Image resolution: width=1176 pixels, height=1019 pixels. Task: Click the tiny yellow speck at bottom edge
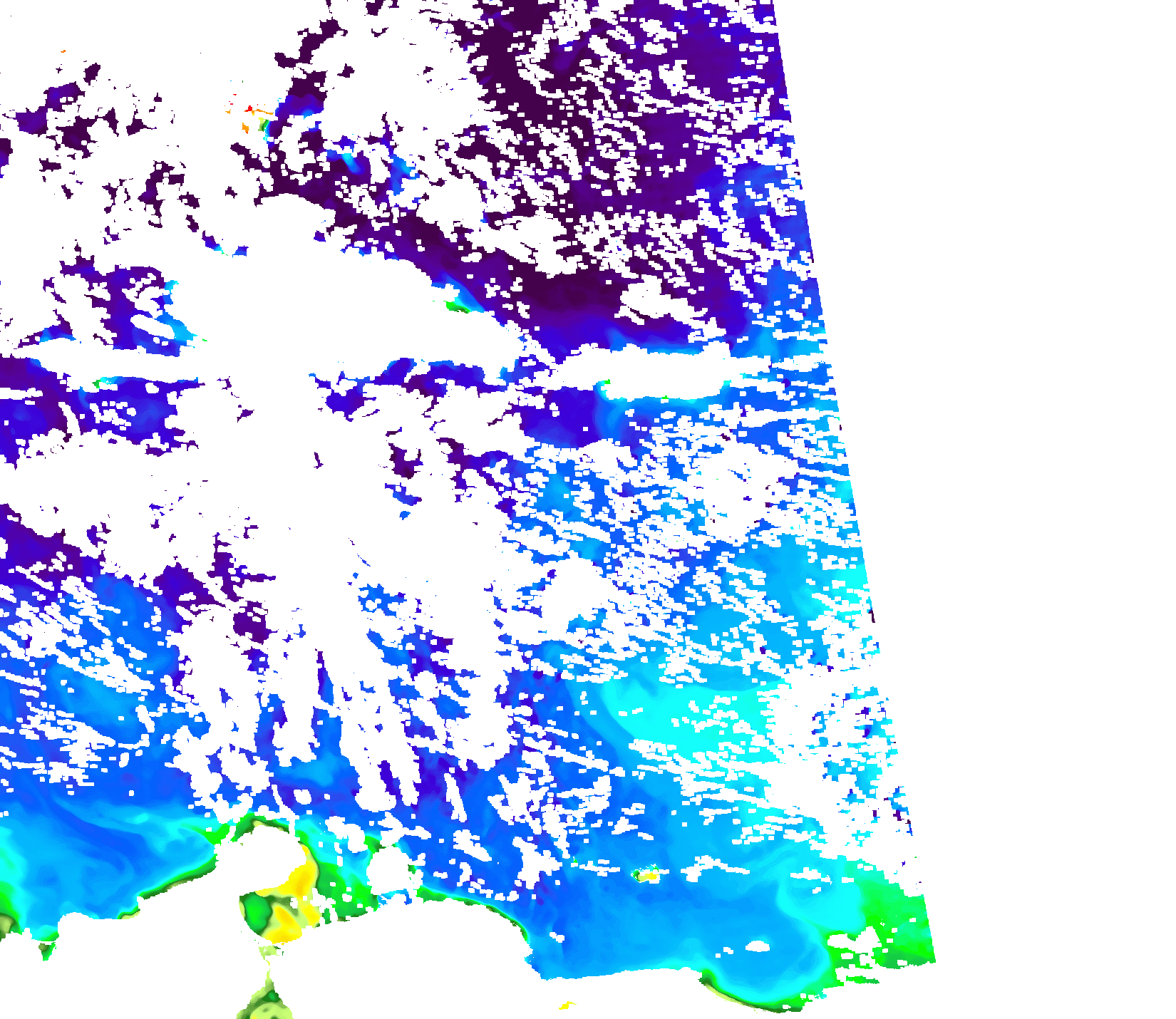point(566,1005)
